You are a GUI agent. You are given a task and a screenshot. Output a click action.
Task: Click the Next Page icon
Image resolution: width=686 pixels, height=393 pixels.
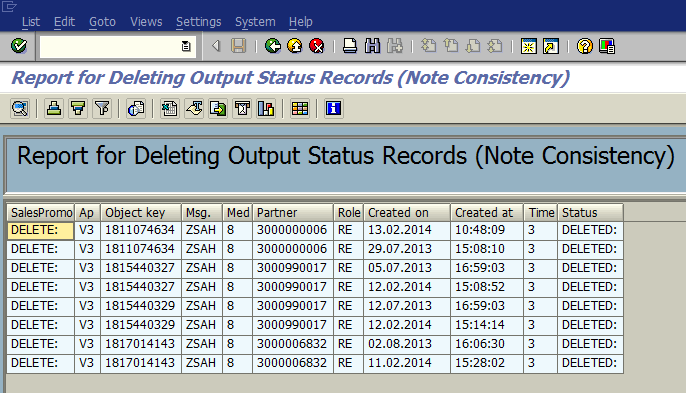pos(472,46)
